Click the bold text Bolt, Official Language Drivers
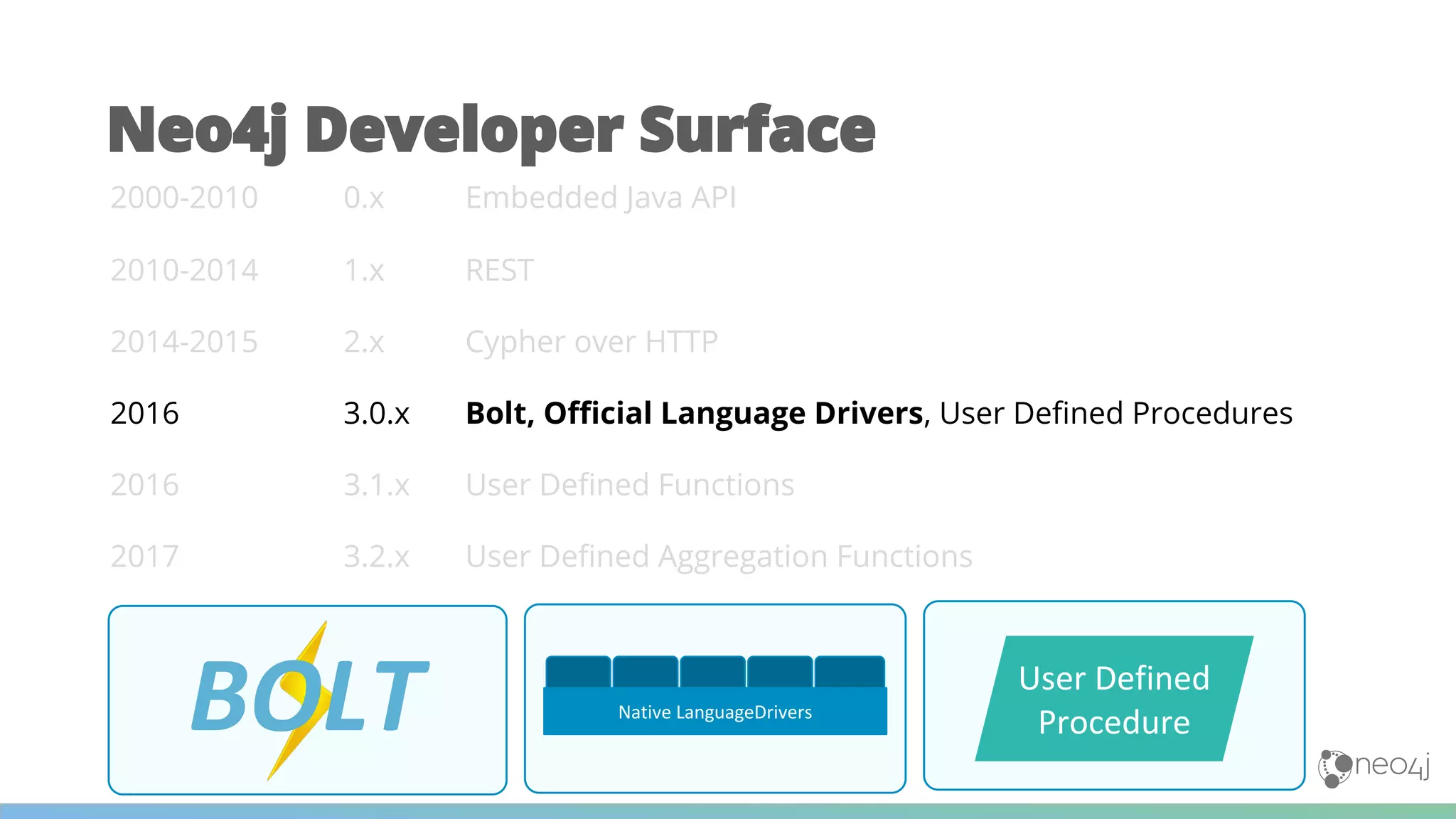1456x819 pixels. 695,414
